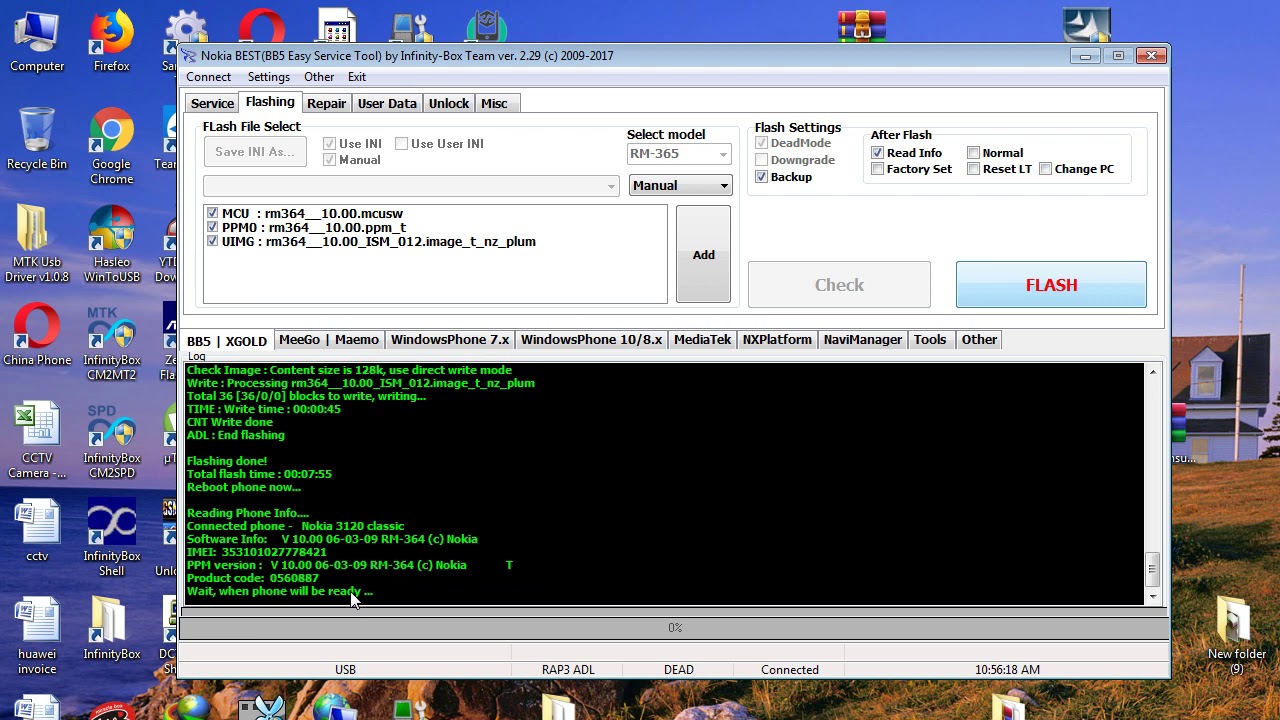Launch InfinityBox CM2SPD shortcut
This screenshot has width=1280, height=720.
click(x=111, y=440)
